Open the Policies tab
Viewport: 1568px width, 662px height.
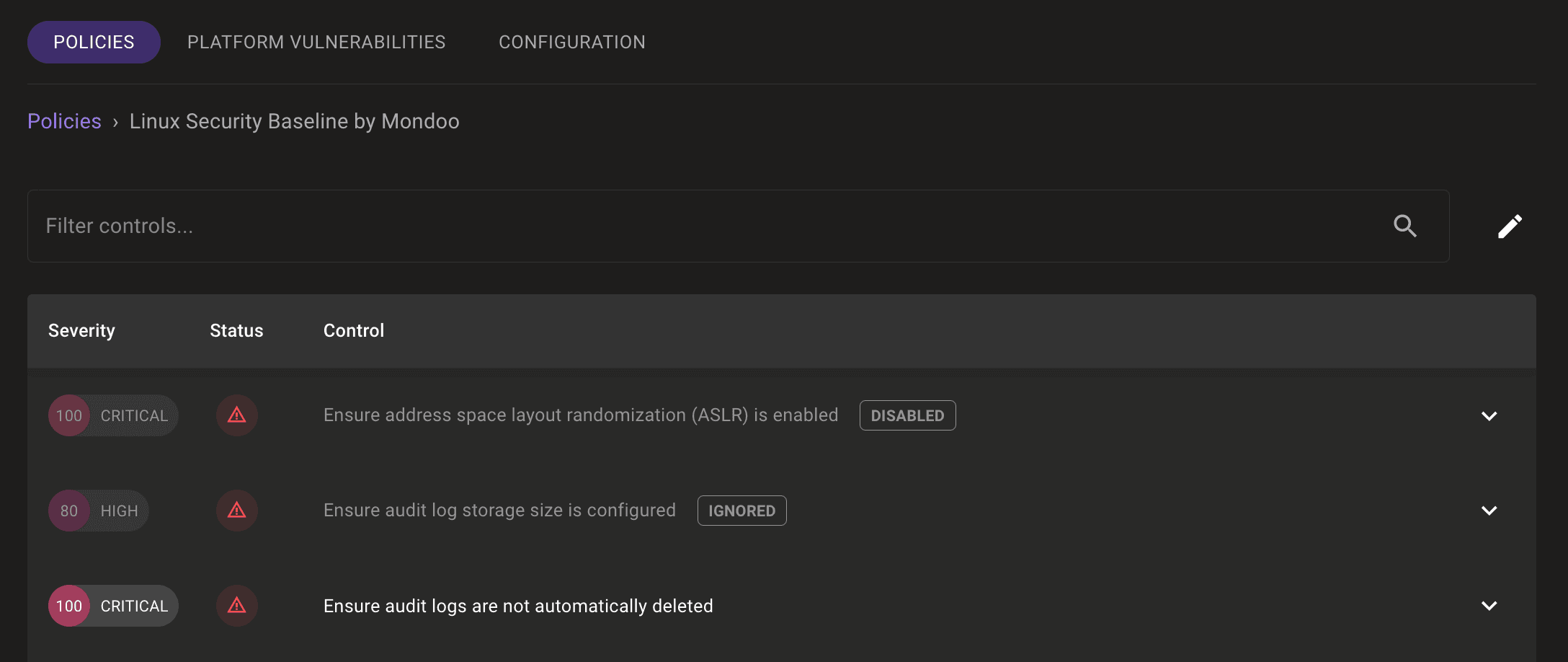pyautogui.click(x=94, y=42)
